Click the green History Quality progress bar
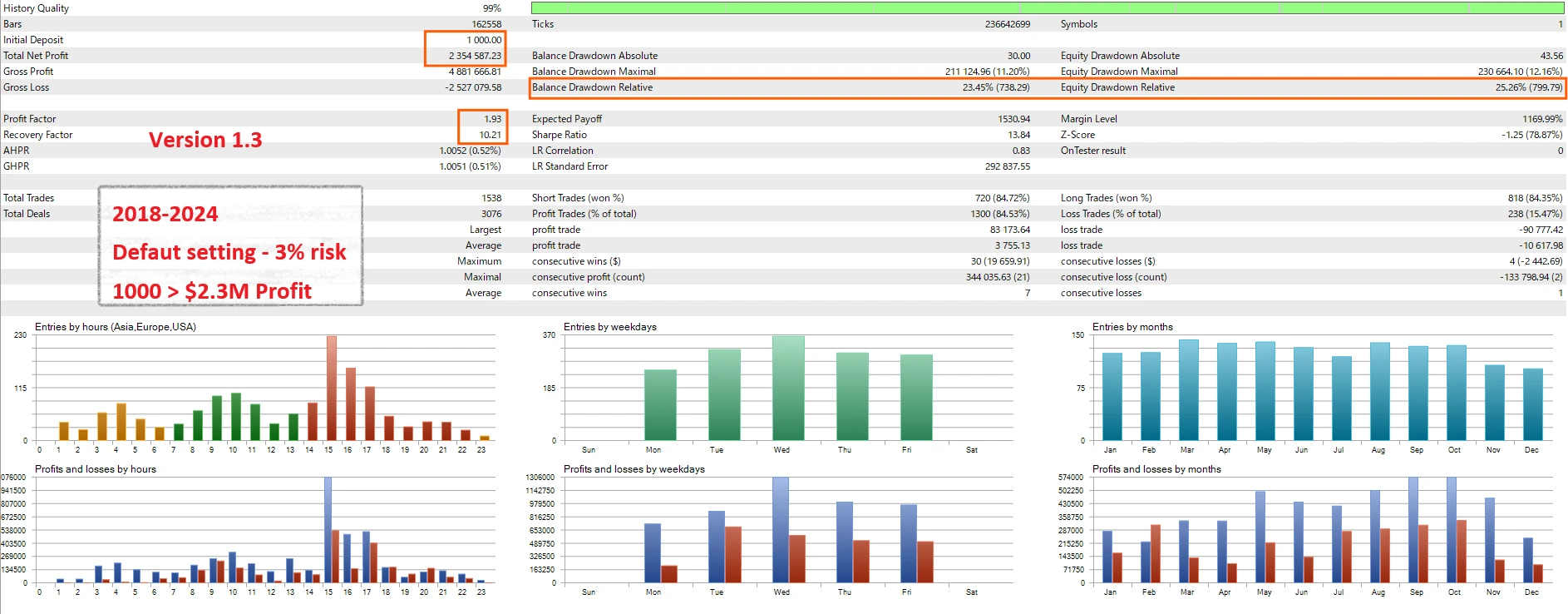This screenshot has width=1568, height=614. click(x=1048, y=7)
